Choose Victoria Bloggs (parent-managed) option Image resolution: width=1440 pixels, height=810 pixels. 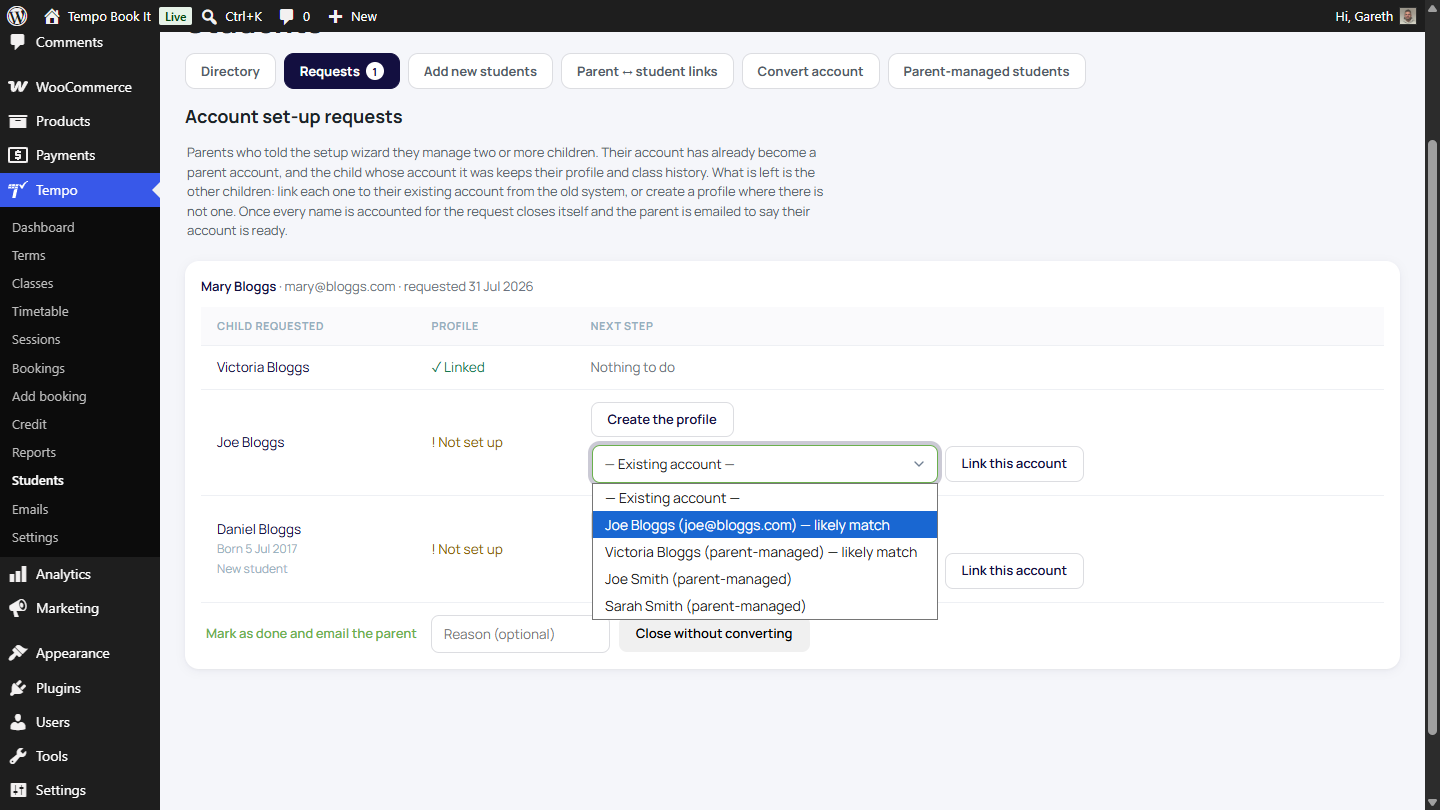[x=765, y=552]
